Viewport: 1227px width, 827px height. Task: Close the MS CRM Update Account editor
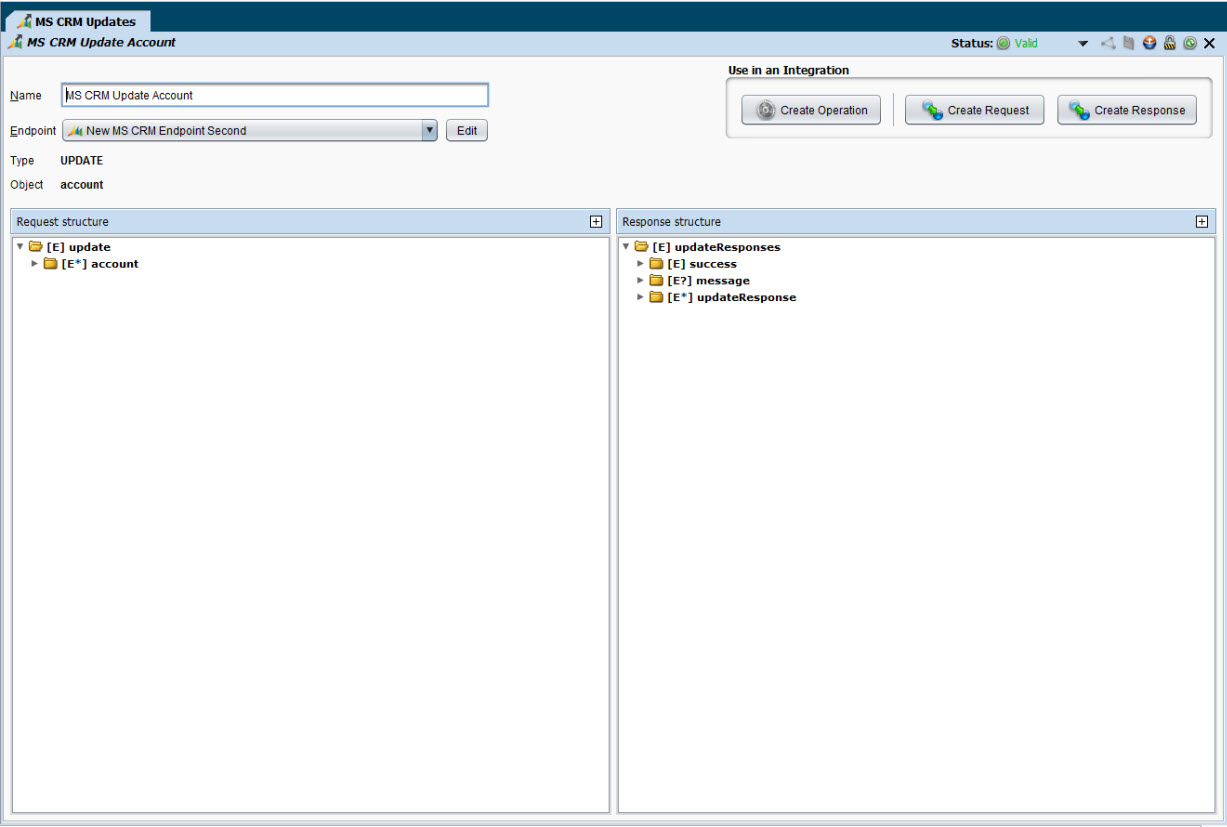[x=1209, y=43]
